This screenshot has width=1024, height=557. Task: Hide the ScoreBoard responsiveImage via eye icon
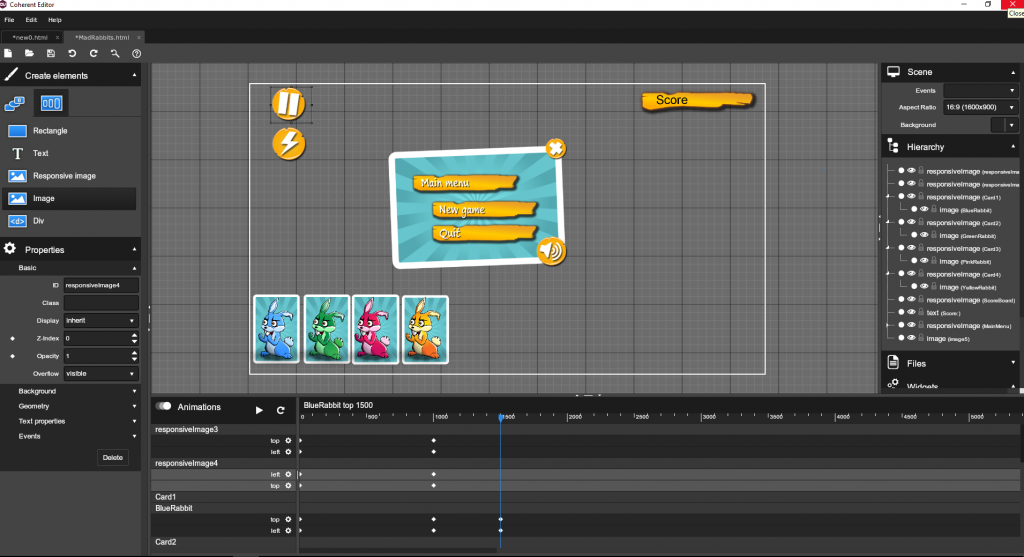click(x=911, y=299)
